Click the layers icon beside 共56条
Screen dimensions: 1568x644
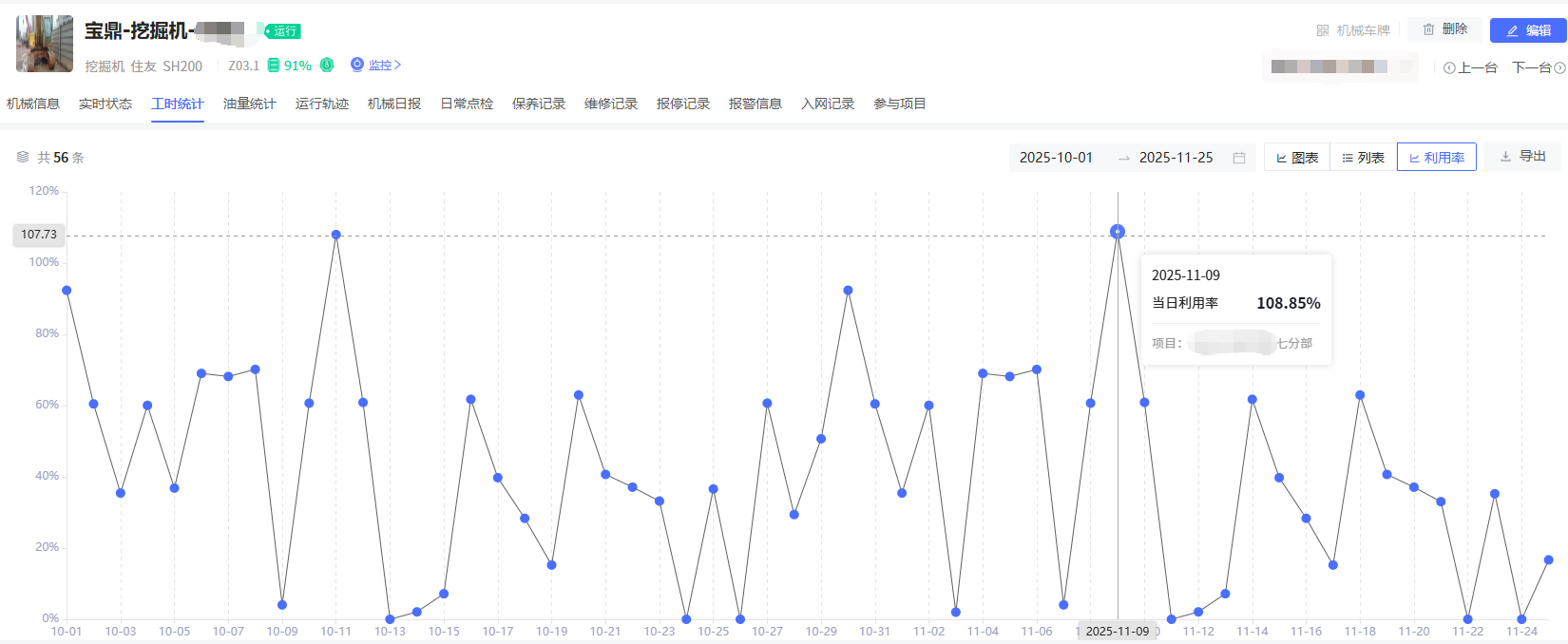pos(23,157)
